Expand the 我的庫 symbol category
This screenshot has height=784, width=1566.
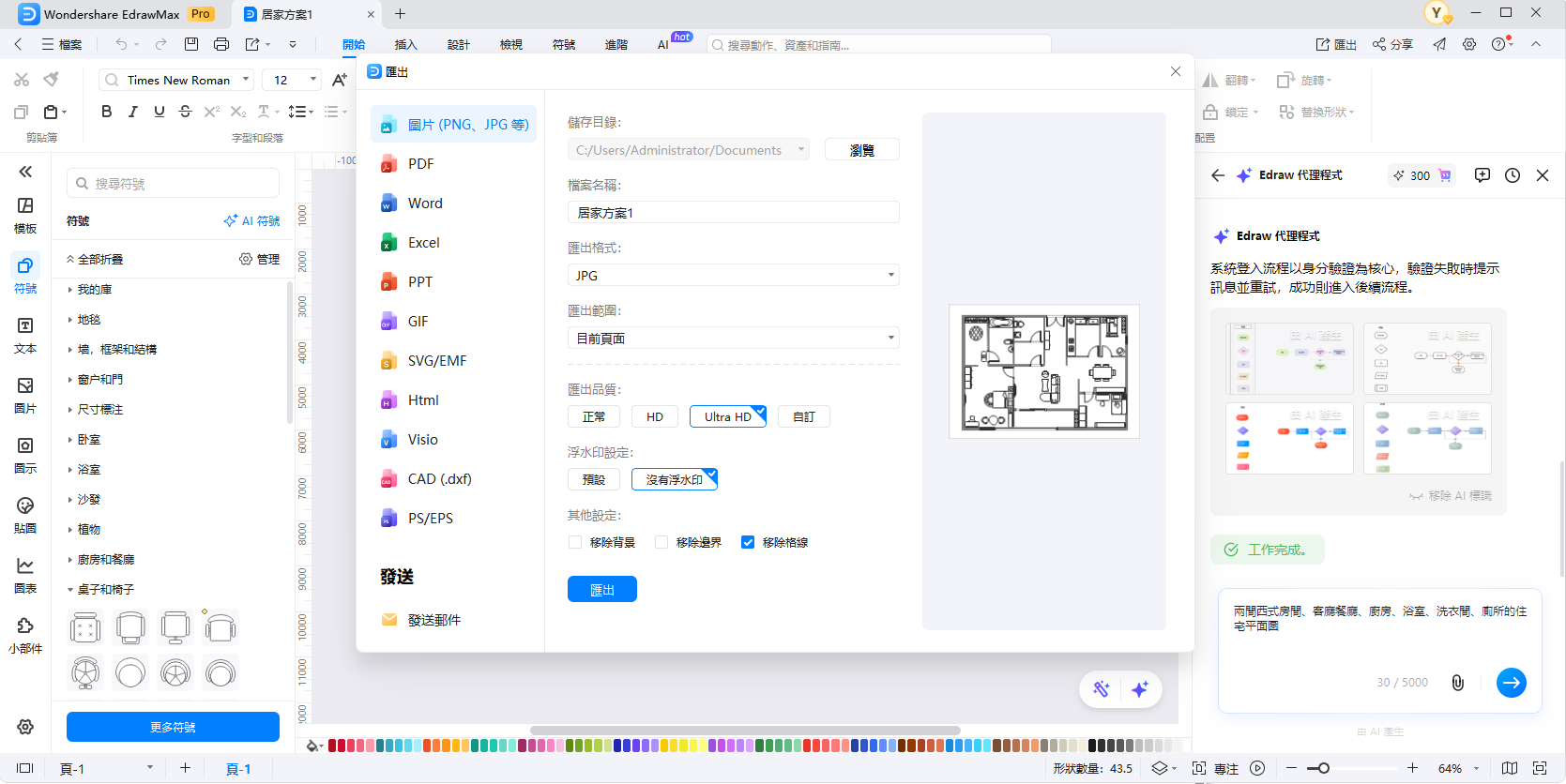94,290
